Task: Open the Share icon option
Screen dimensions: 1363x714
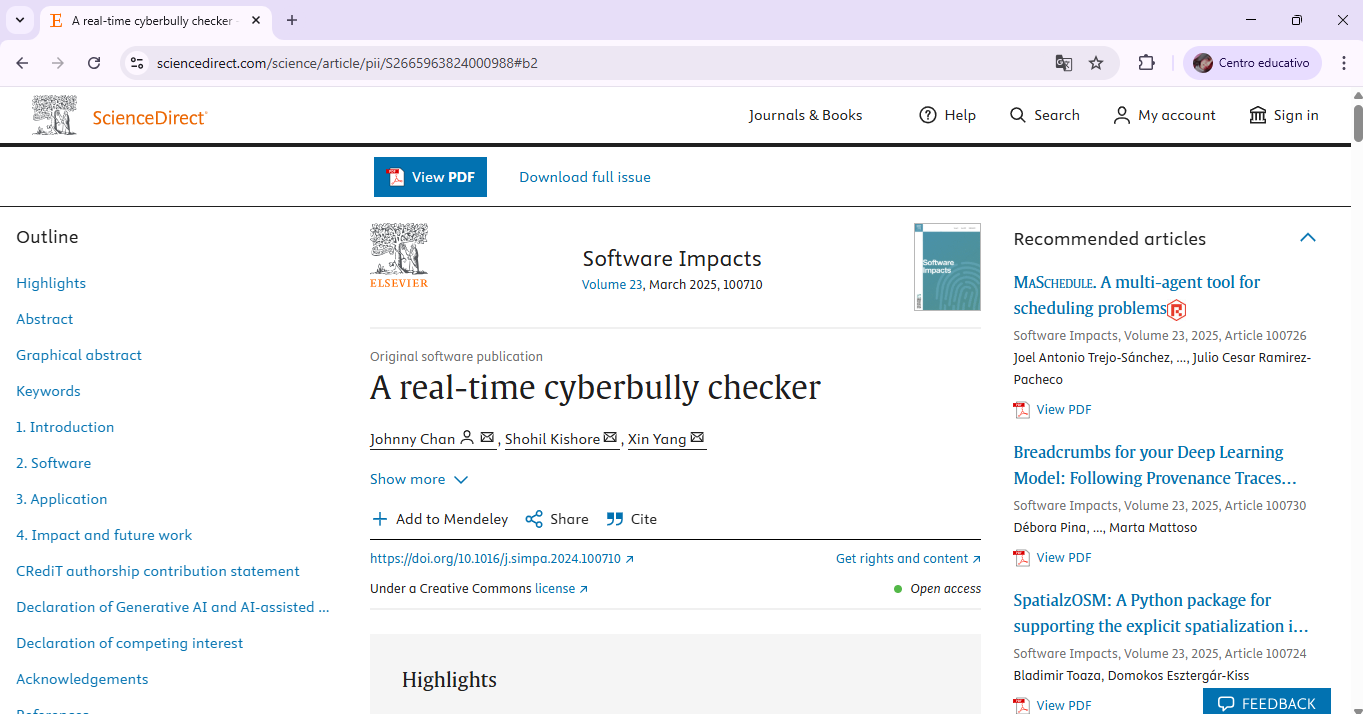Action: (x=534, y=519)
